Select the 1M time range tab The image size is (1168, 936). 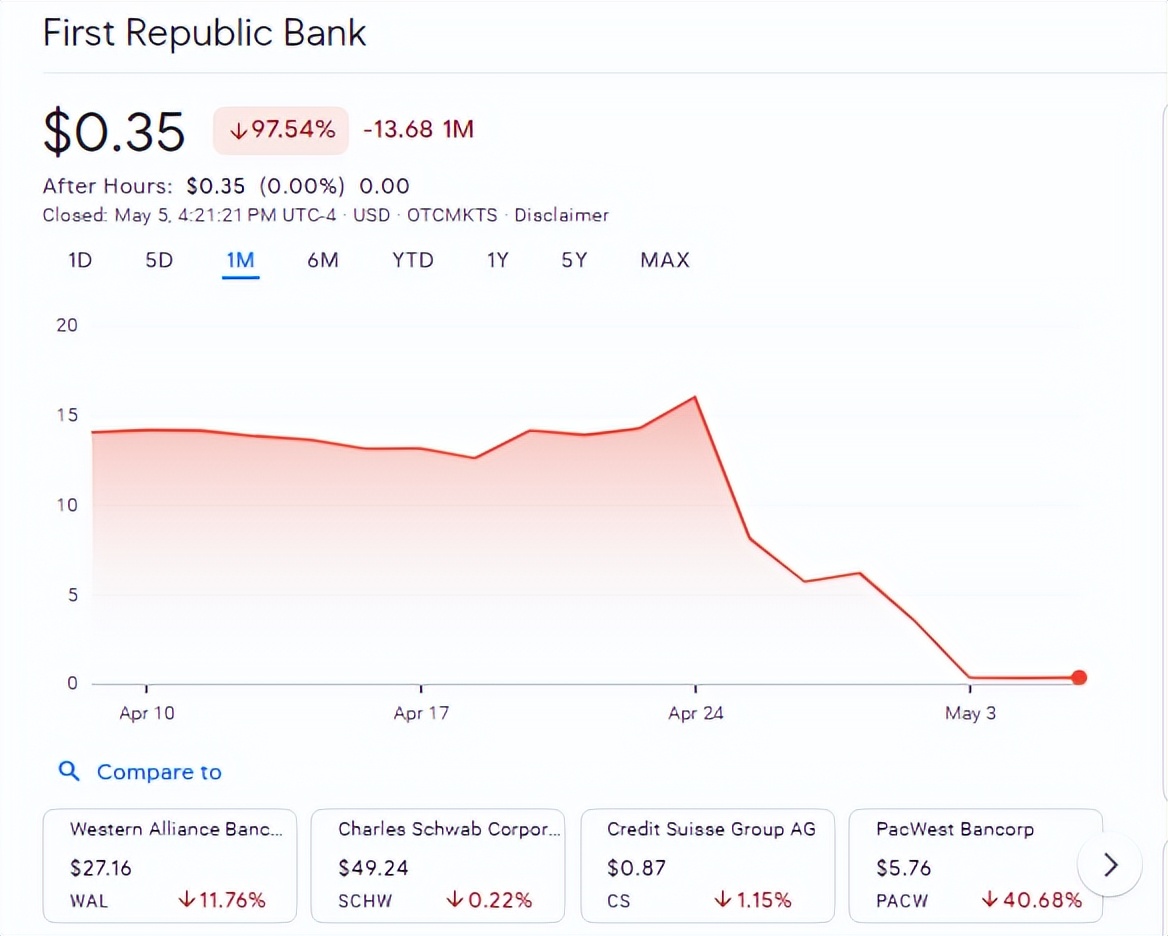pyautogui.click(x=240, y=260)
